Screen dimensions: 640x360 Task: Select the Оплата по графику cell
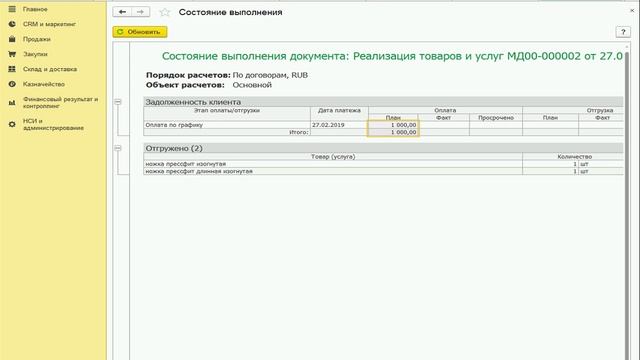pyautogui.click(x=227, y=125)
